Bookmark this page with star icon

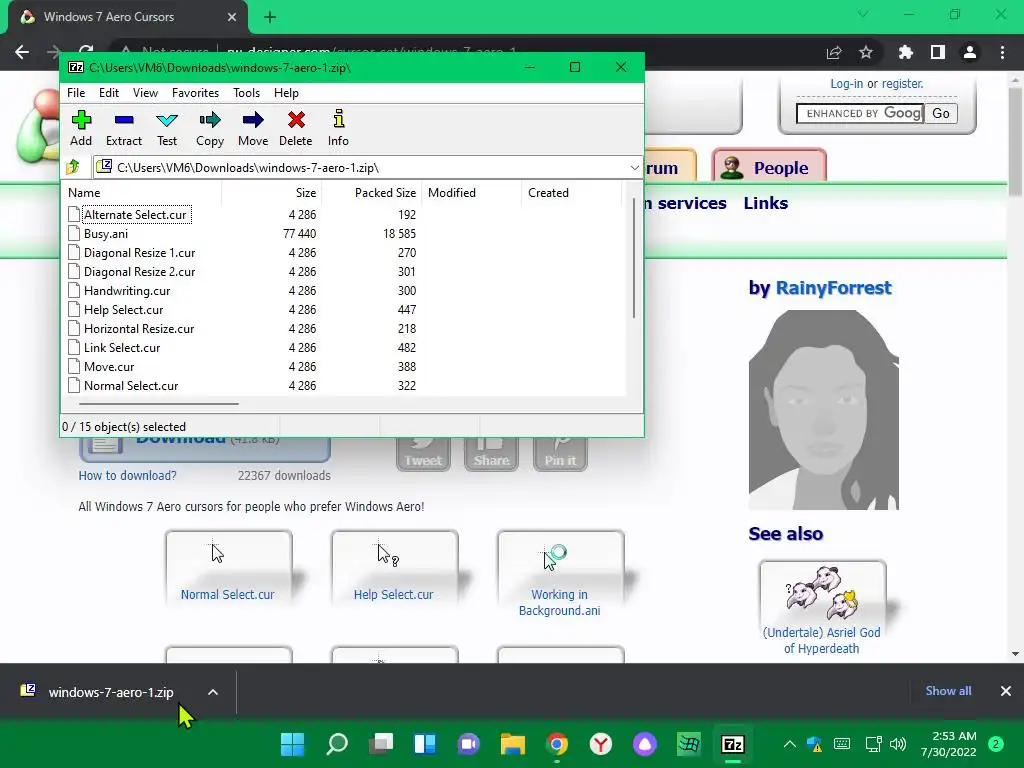866,52
